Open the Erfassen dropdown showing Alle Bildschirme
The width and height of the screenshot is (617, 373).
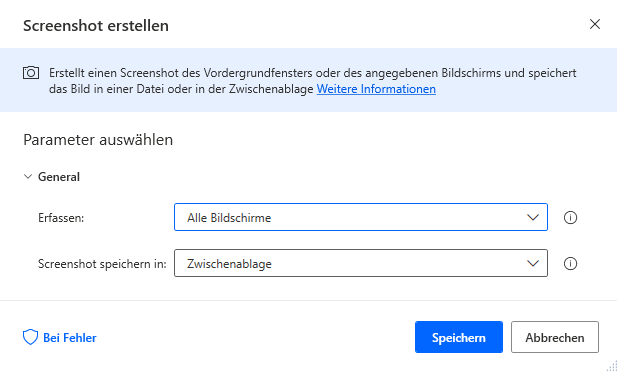point(361,217)
